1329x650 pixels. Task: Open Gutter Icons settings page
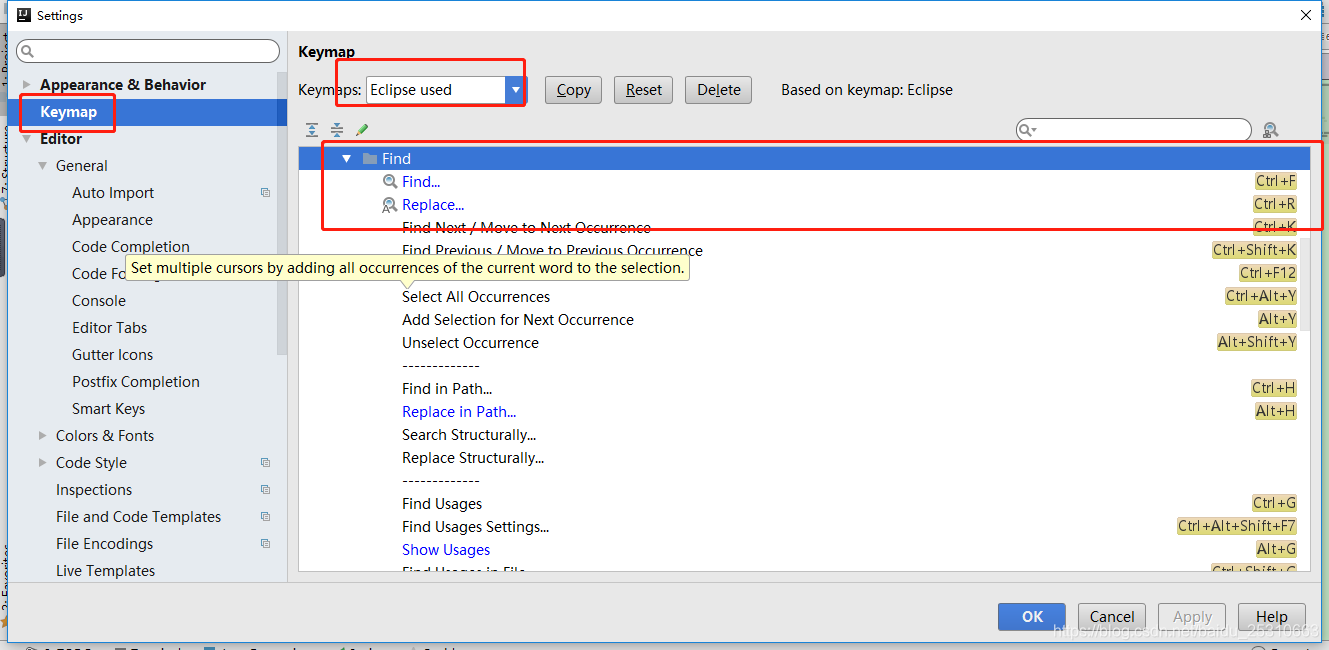pos(112,355)
